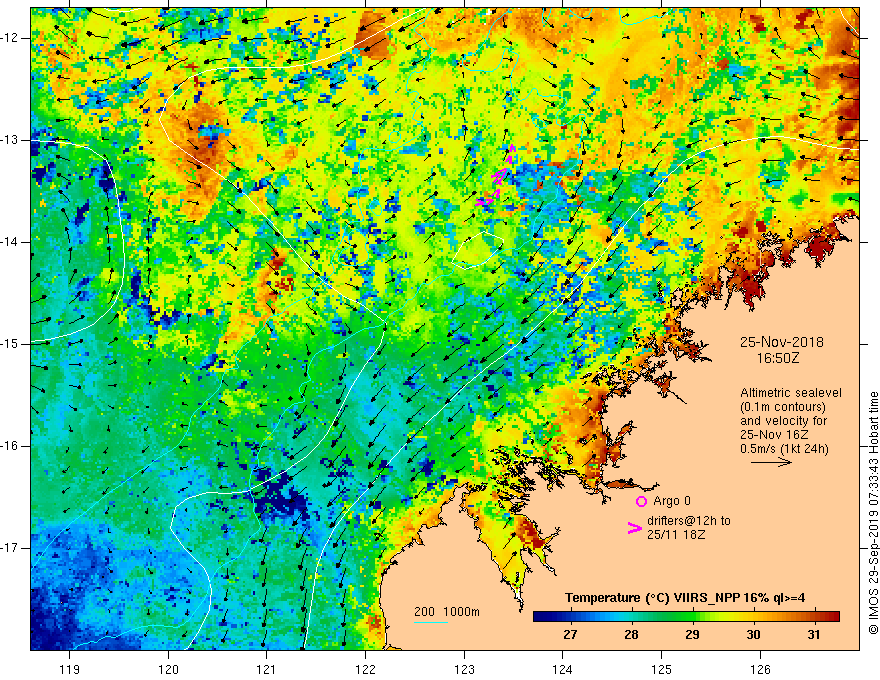880x680 pixels.
Task: Click the longitude axis label '120'
Action: pyautogui.click(x=168, y=669)
